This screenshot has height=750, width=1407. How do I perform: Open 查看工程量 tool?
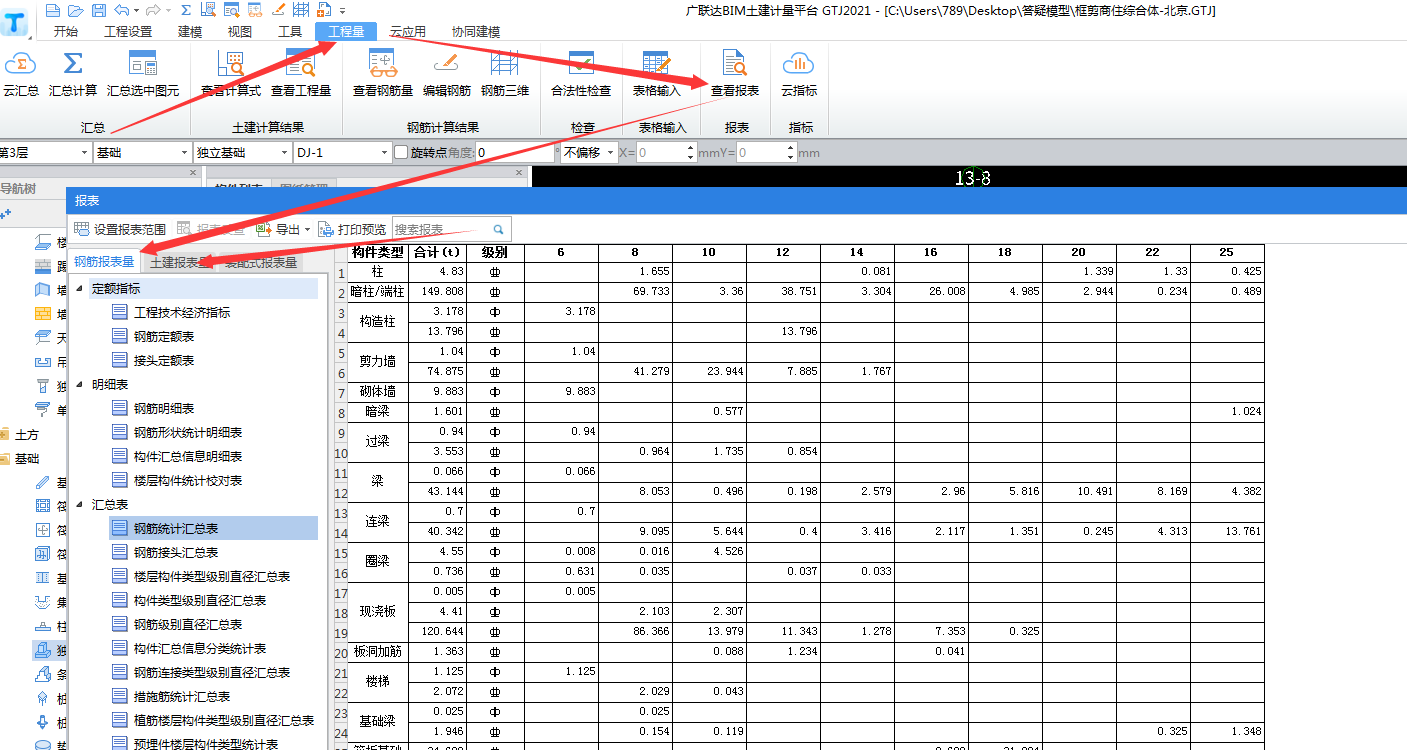[301, 74]
